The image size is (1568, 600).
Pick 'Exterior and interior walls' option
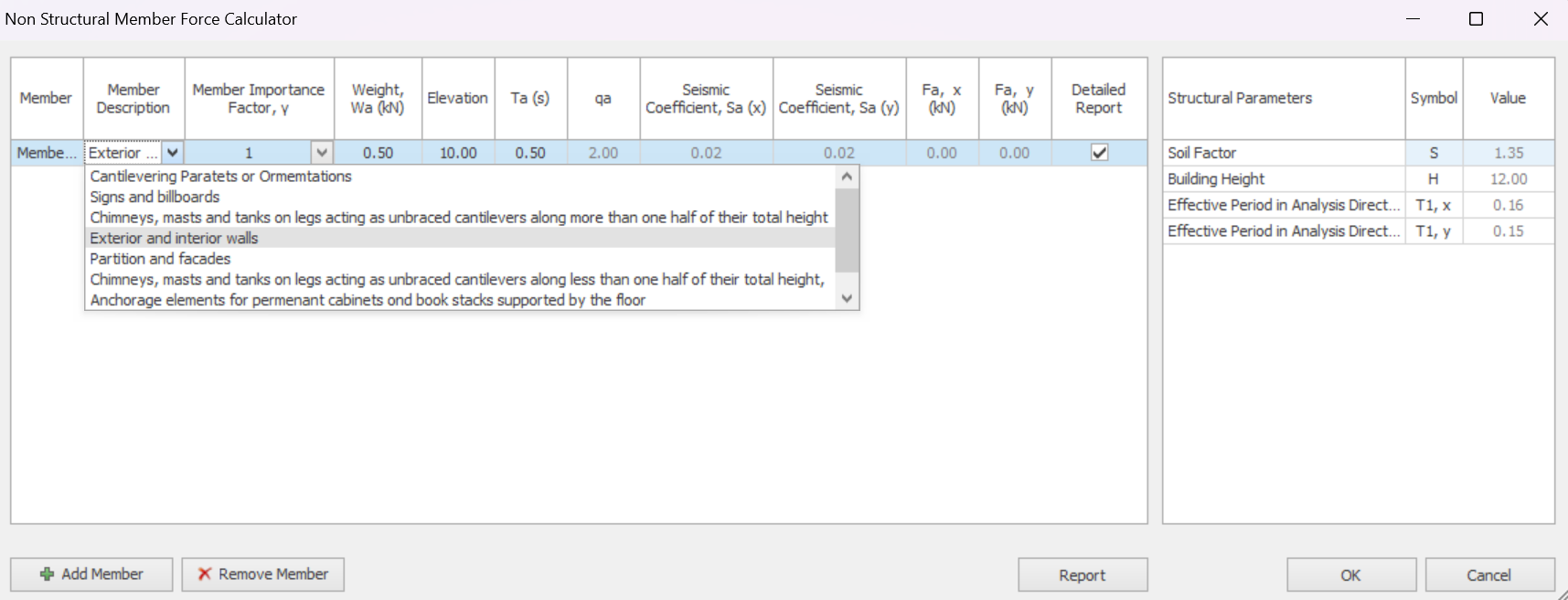[x=174, y=238]
